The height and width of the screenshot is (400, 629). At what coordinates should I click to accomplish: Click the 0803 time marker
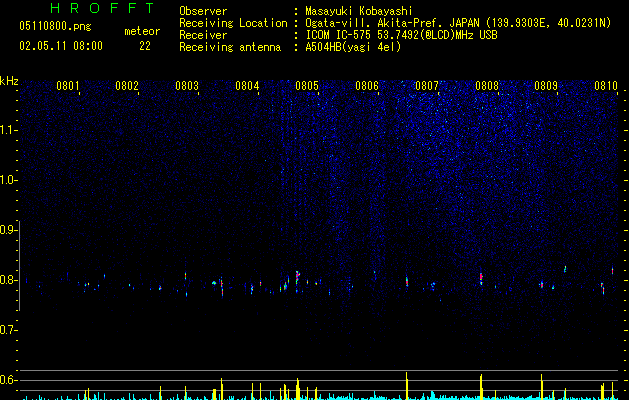pos(187,86)
